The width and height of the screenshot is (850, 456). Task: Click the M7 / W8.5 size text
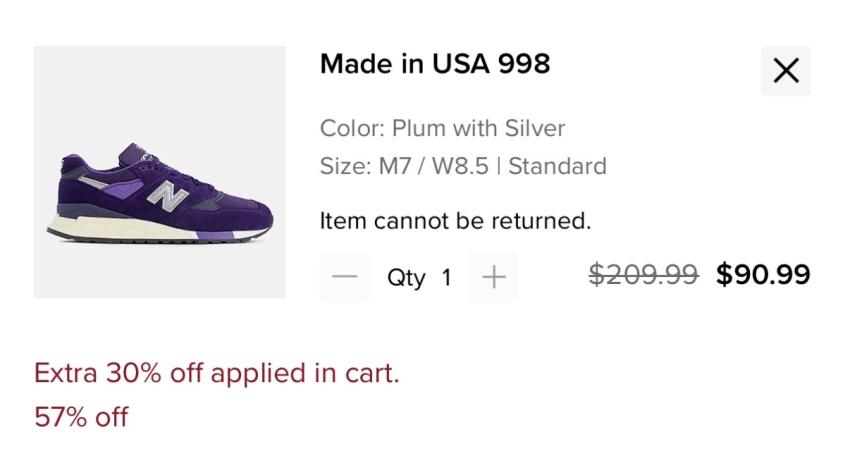(433, 166)
